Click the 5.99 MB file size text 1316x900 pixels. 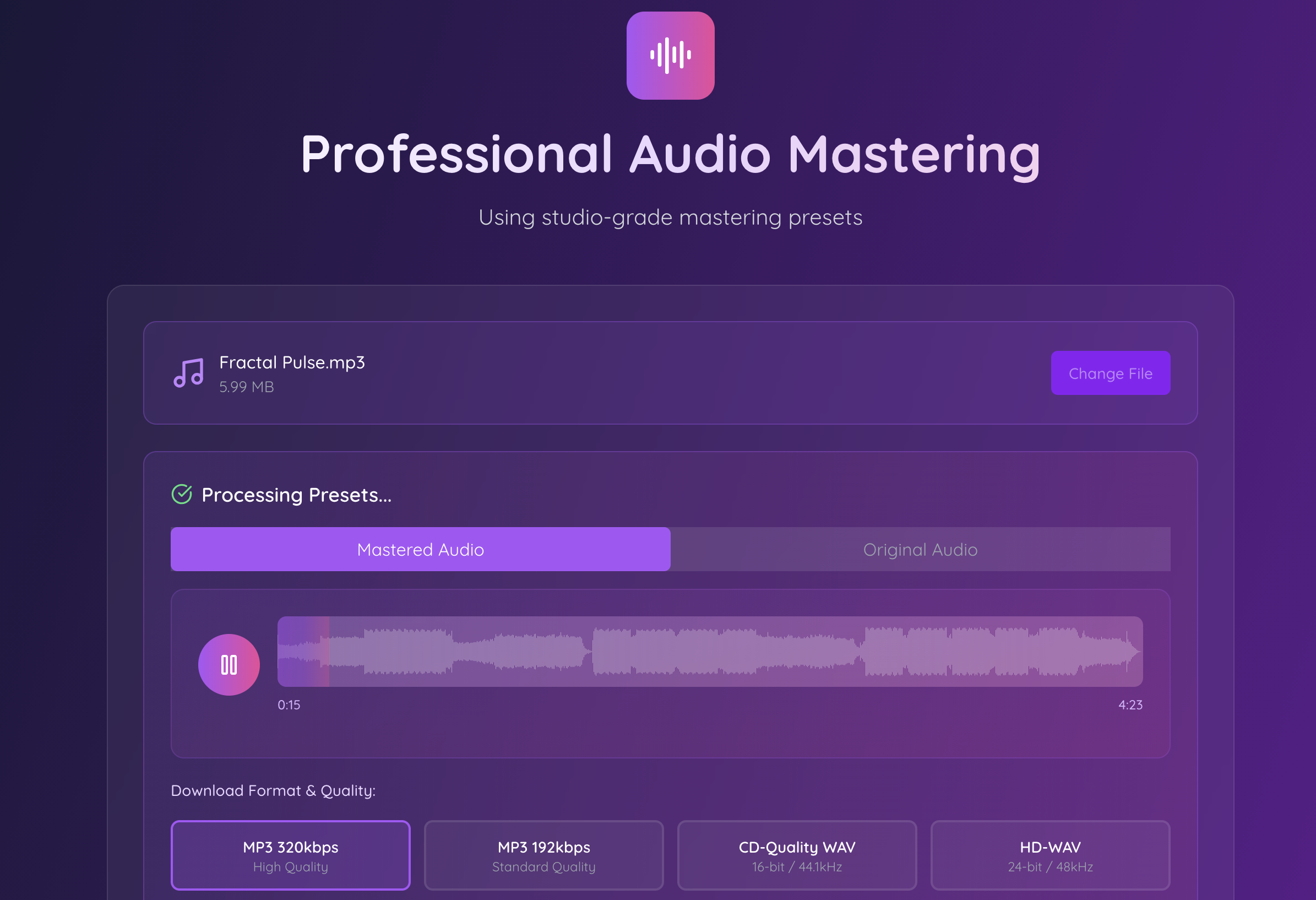[246, 387]
